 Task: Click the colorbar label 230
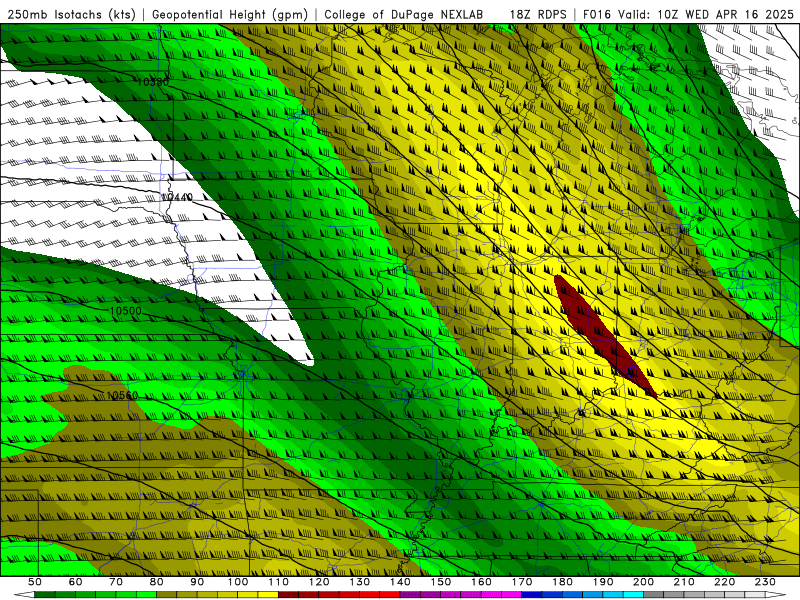(765, 582)
